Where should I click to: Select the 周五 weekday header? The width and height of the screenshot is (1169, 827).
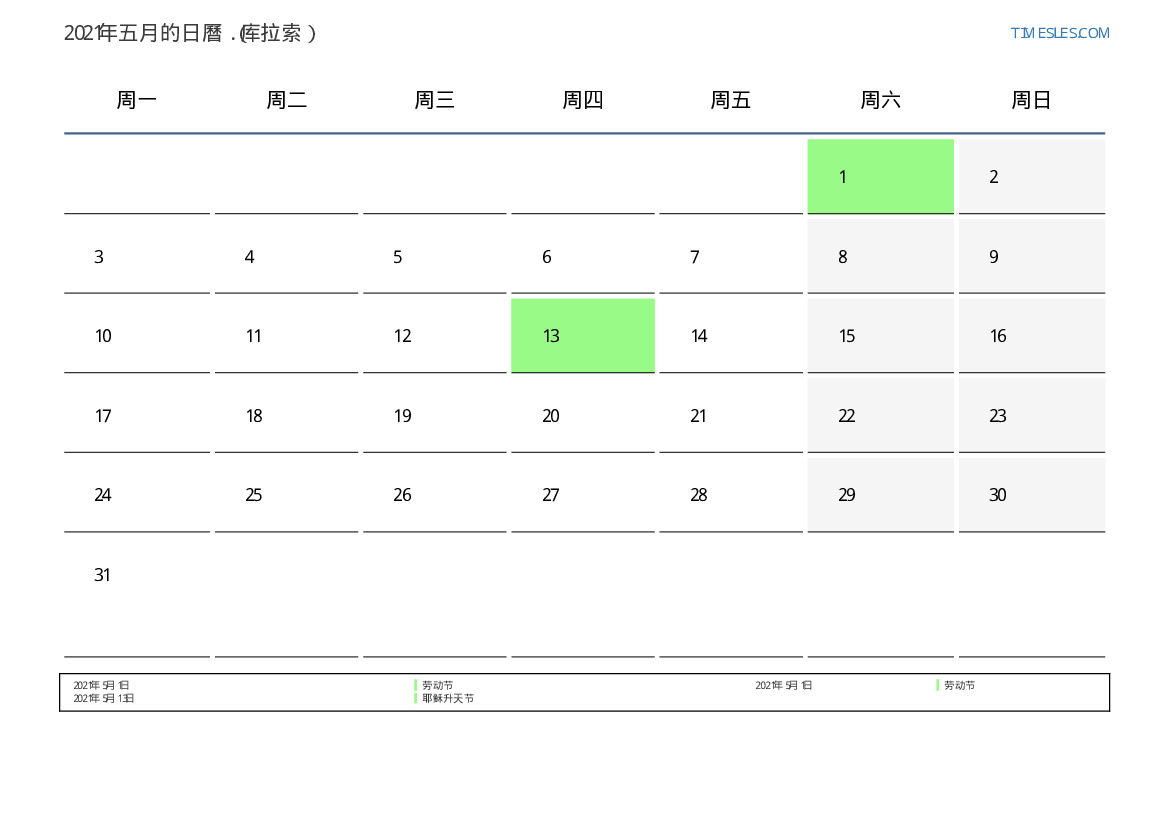click(x=731, y=100)
